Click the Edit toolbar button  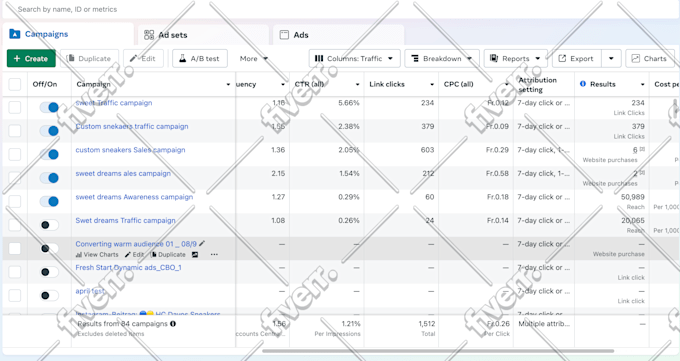coord(143,59)
